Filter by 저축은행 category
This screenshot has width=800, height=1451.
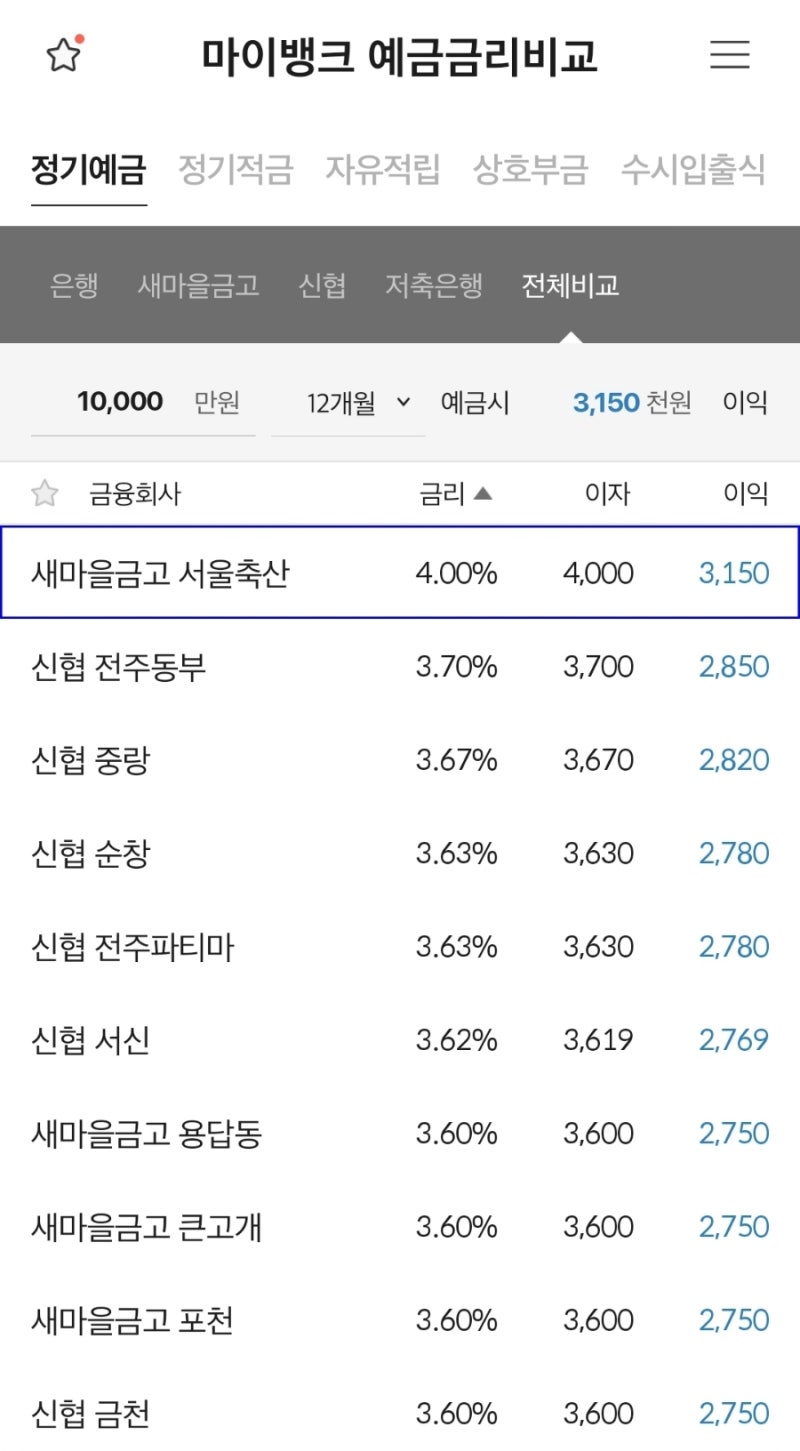[x=434, y=286]
